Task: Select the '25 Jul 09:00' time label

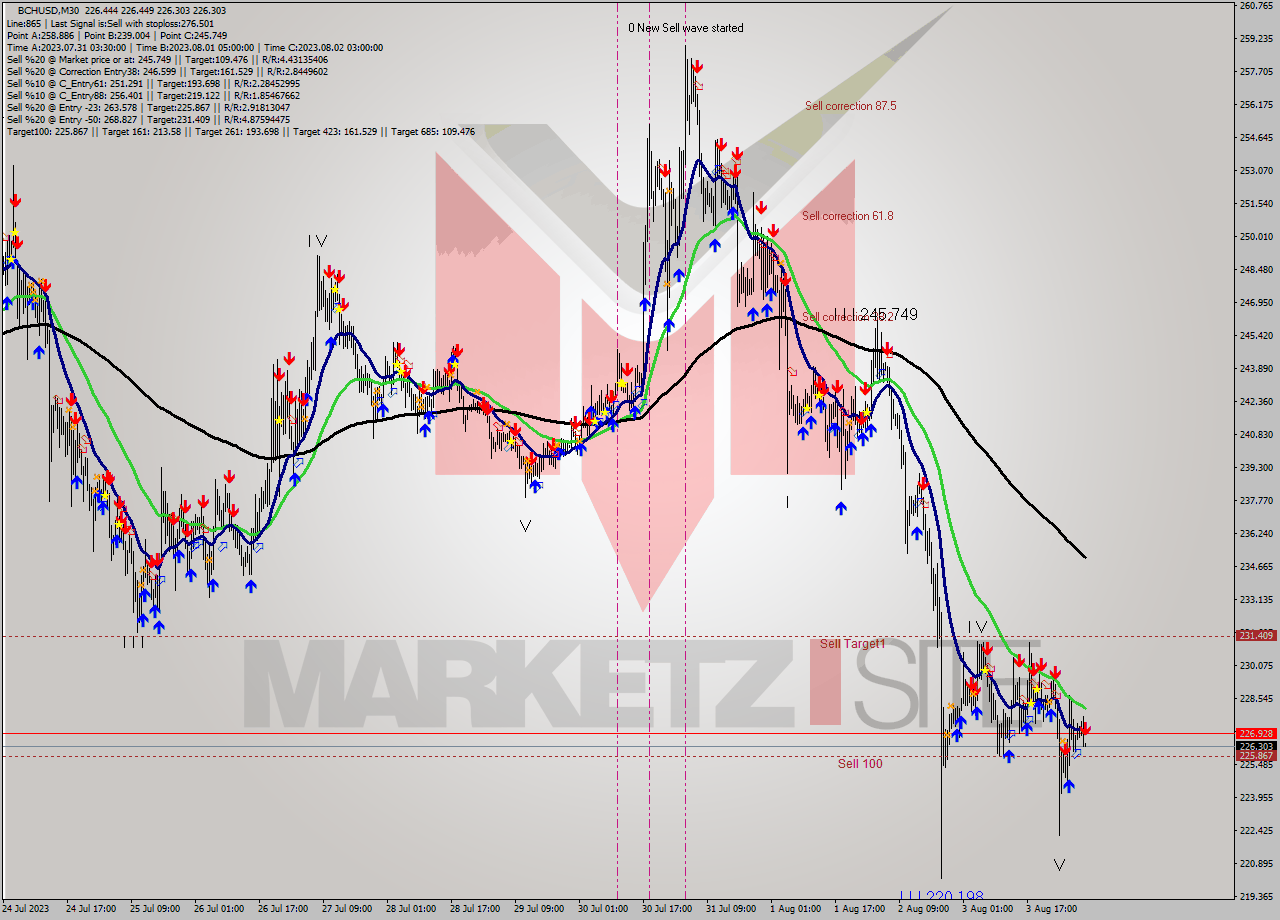Action: click(154, 910)
